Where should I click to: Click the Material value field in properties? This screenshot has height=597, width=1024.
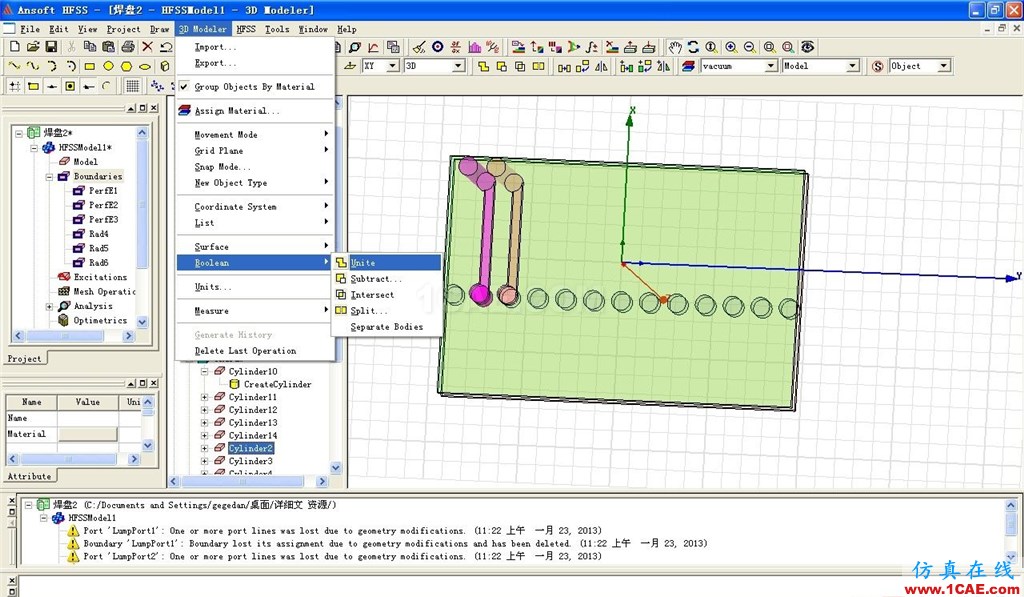[x=88, y=434]
